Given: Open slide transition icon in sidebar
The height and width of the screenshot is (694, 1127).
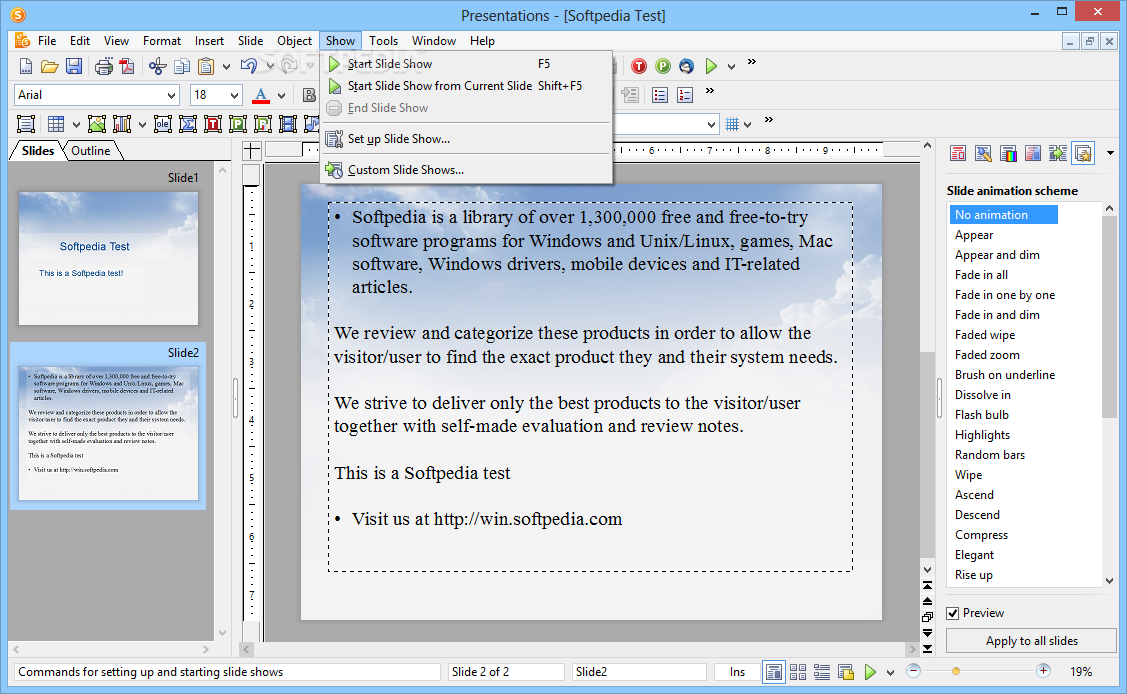Looking at the screenshot, I should click(x=1057, y=153).
